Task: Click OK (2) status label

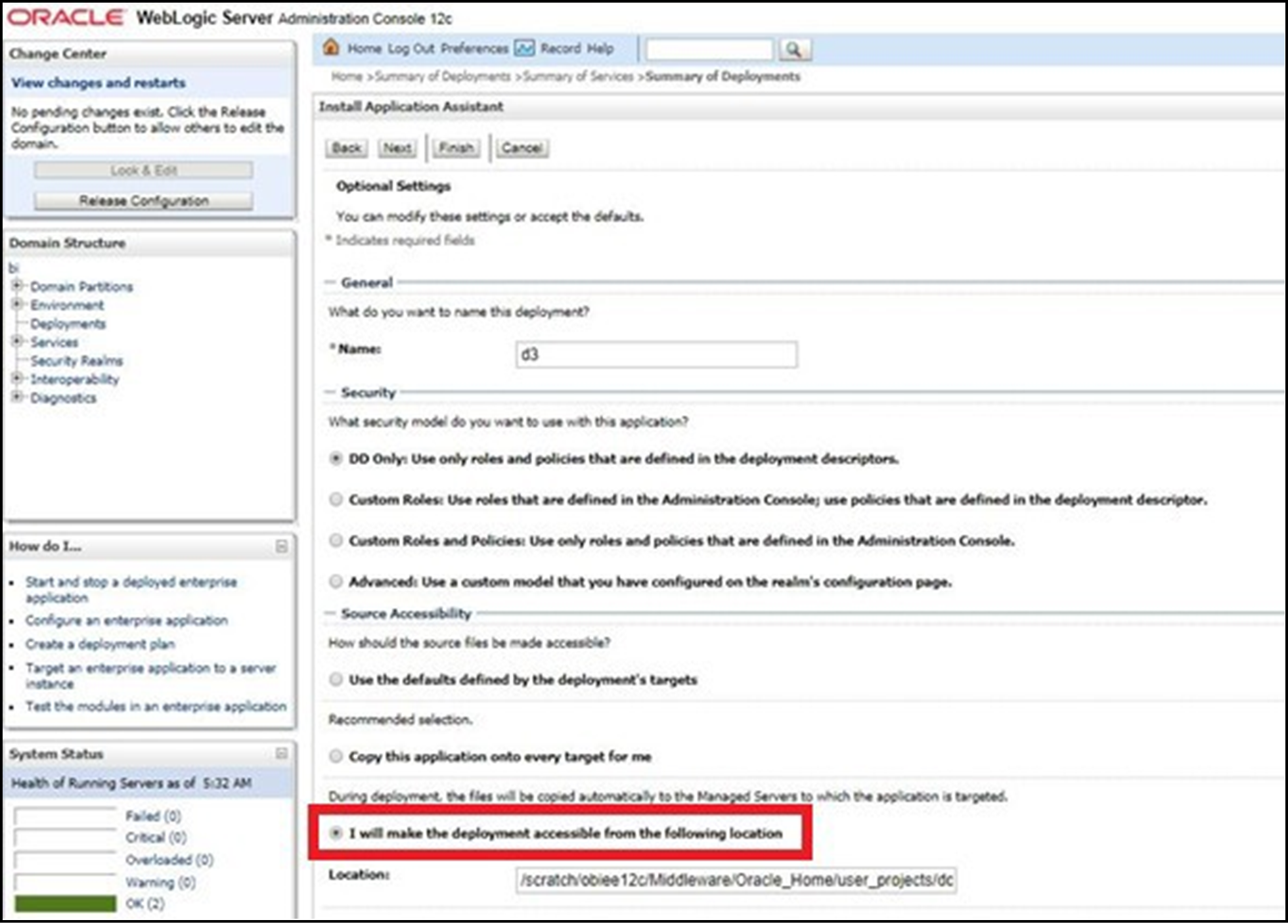Action: (x=145, y=904)
